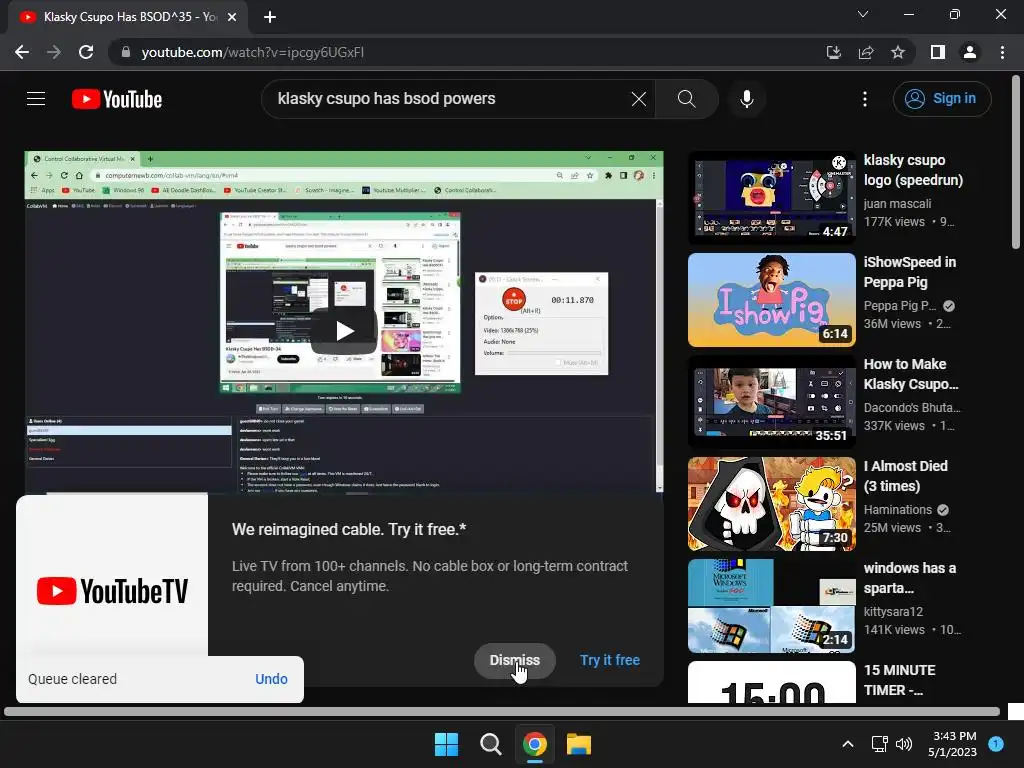Open klasky csupo logo (speedrun) thumbnail
This screenshot has height=768, width=1024.
click(771, 198)
